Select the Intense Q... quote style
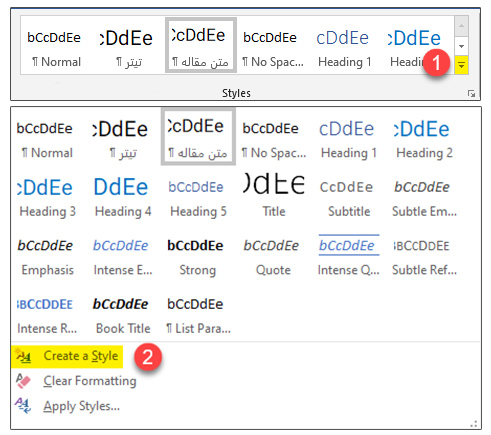 (x=349, y=256)
